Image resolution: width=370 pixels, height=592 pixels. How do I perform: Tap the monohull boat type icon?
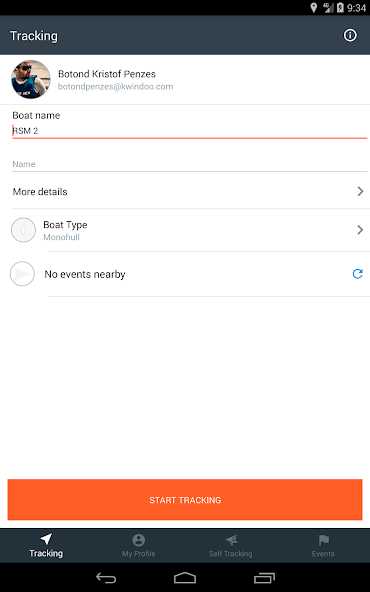pyautogui.click(x=23, y=230)
